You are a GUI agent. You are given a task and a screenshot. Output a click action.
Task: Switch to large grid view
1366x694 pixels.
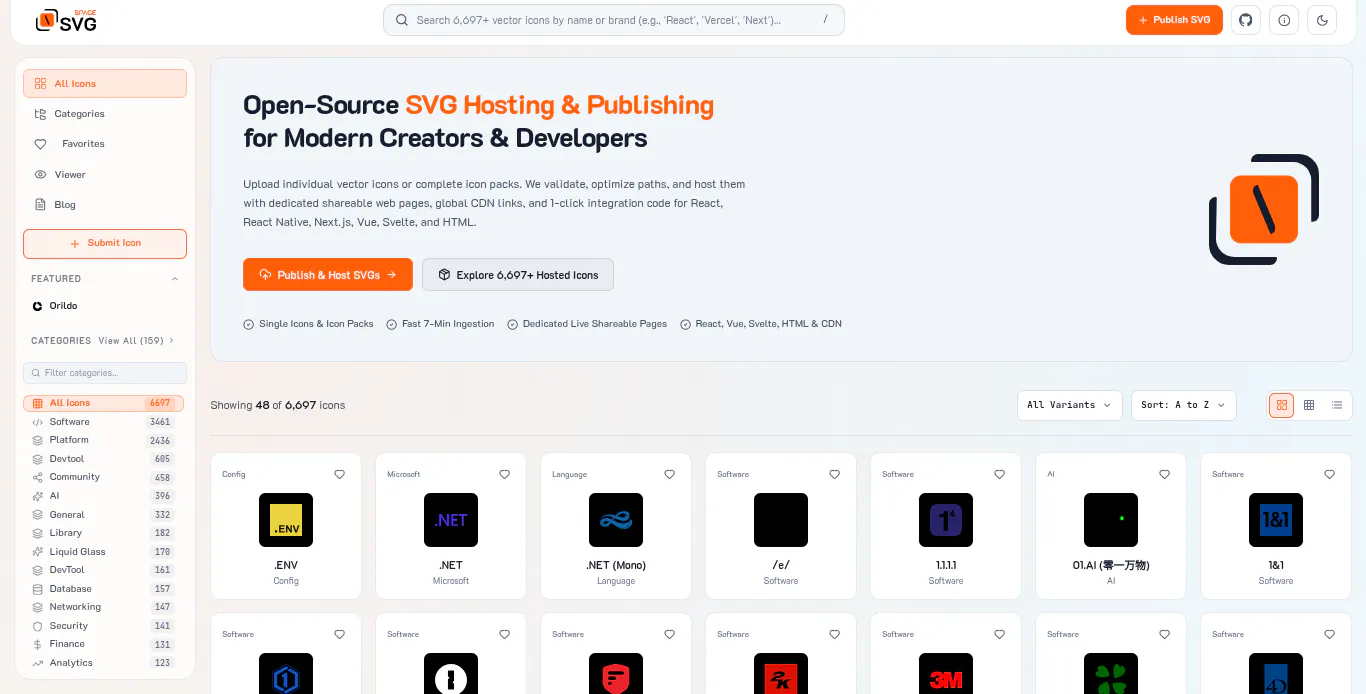[x=1281, y=405]
